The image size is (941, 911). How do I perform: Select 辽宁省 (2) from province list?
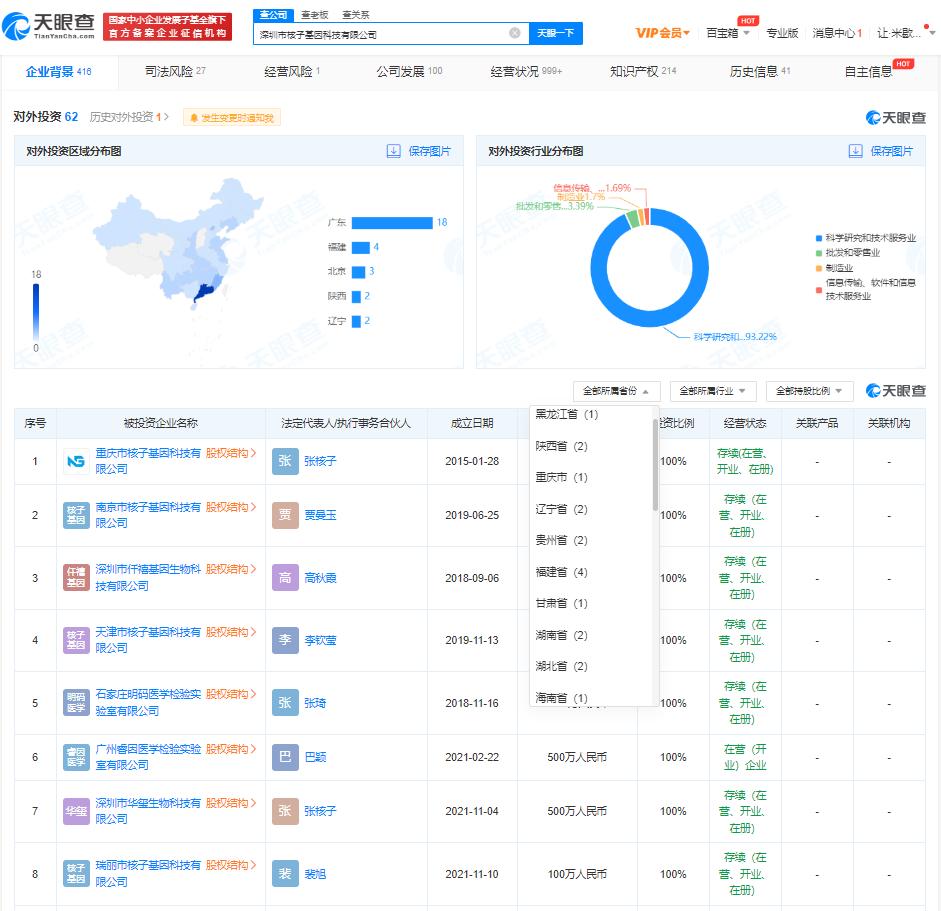(x=561, y=509)
